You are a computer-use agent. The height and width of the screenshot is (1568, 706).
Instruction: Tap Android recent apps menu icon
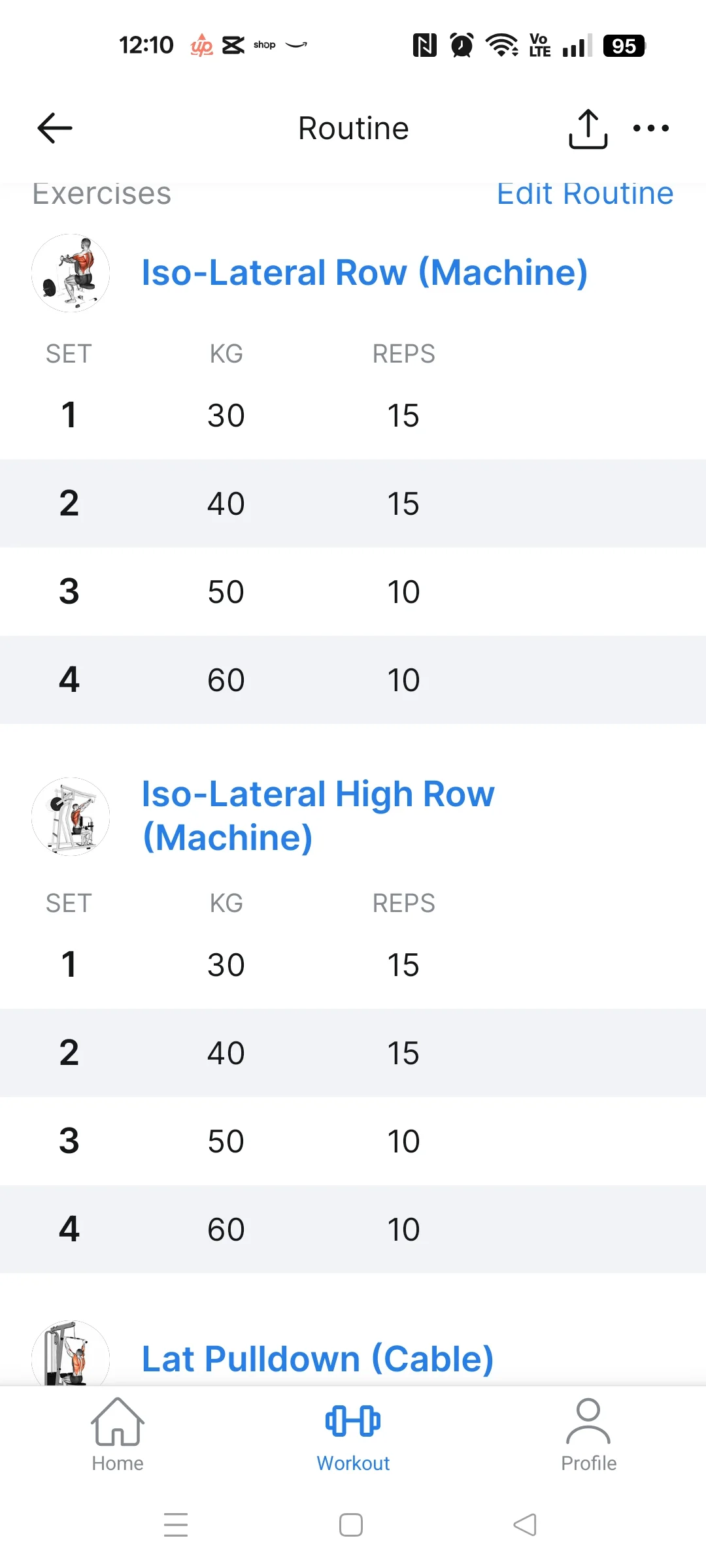point(176,1525)
